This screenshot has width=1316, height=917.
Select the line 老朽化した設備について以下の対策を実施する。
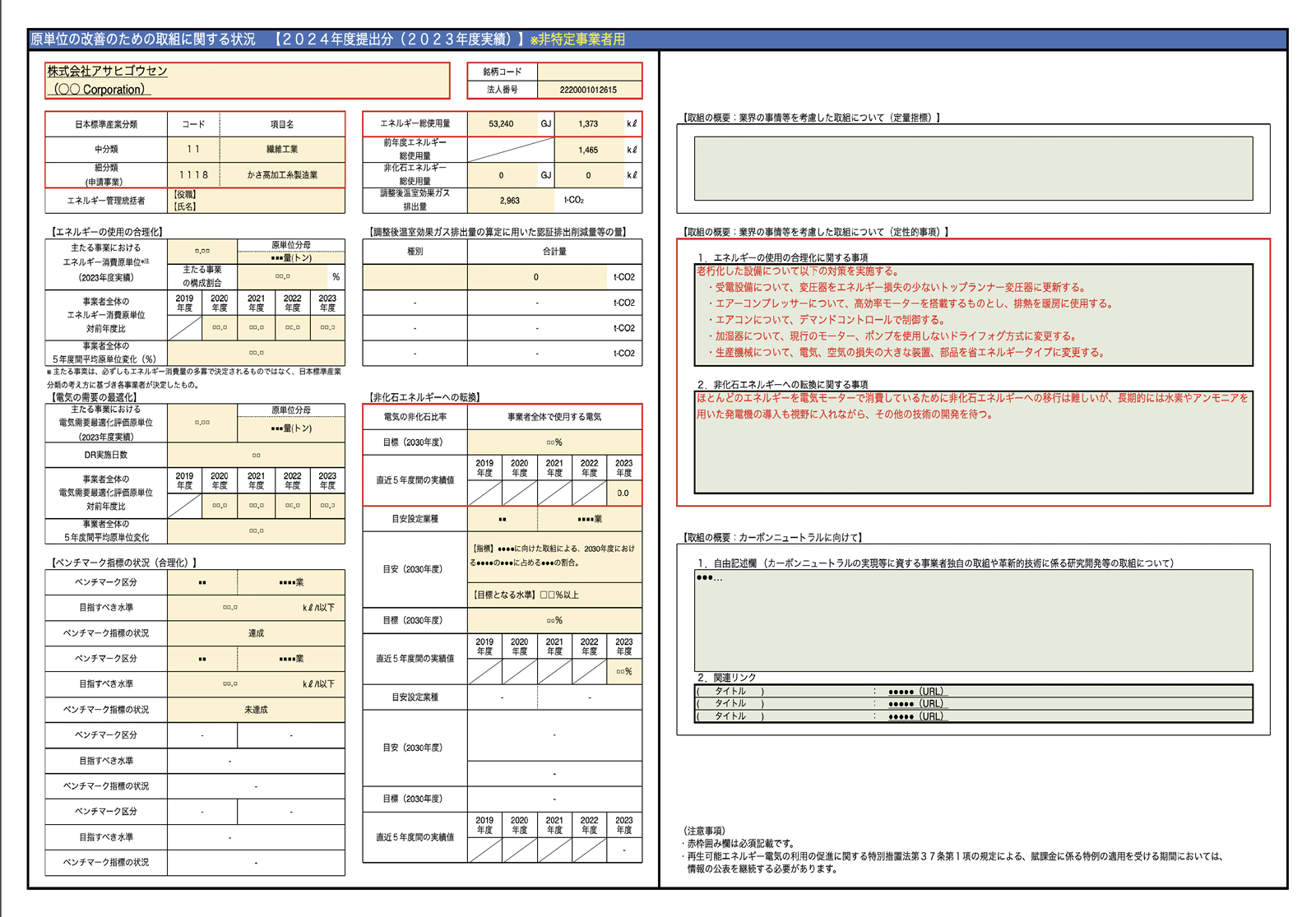pyautogui.click(x=798, y=271)
